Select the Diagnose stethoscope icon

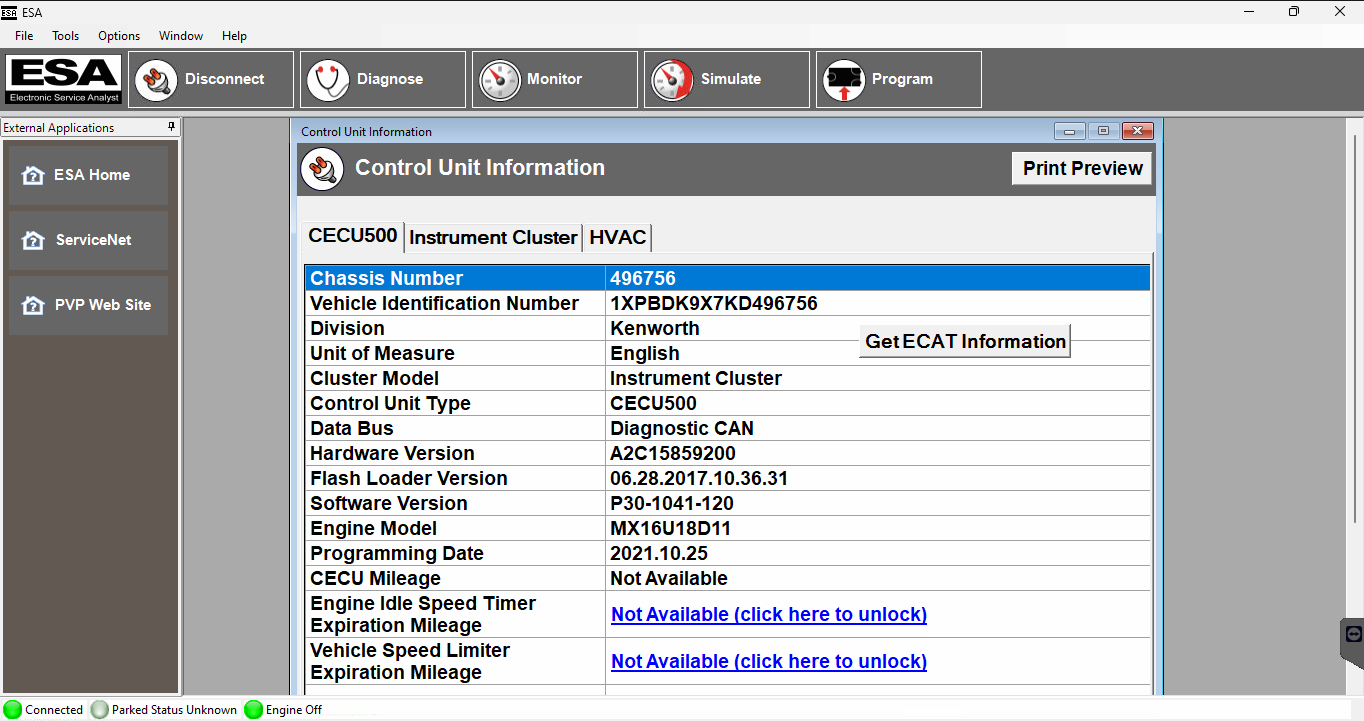click(328, 79)
